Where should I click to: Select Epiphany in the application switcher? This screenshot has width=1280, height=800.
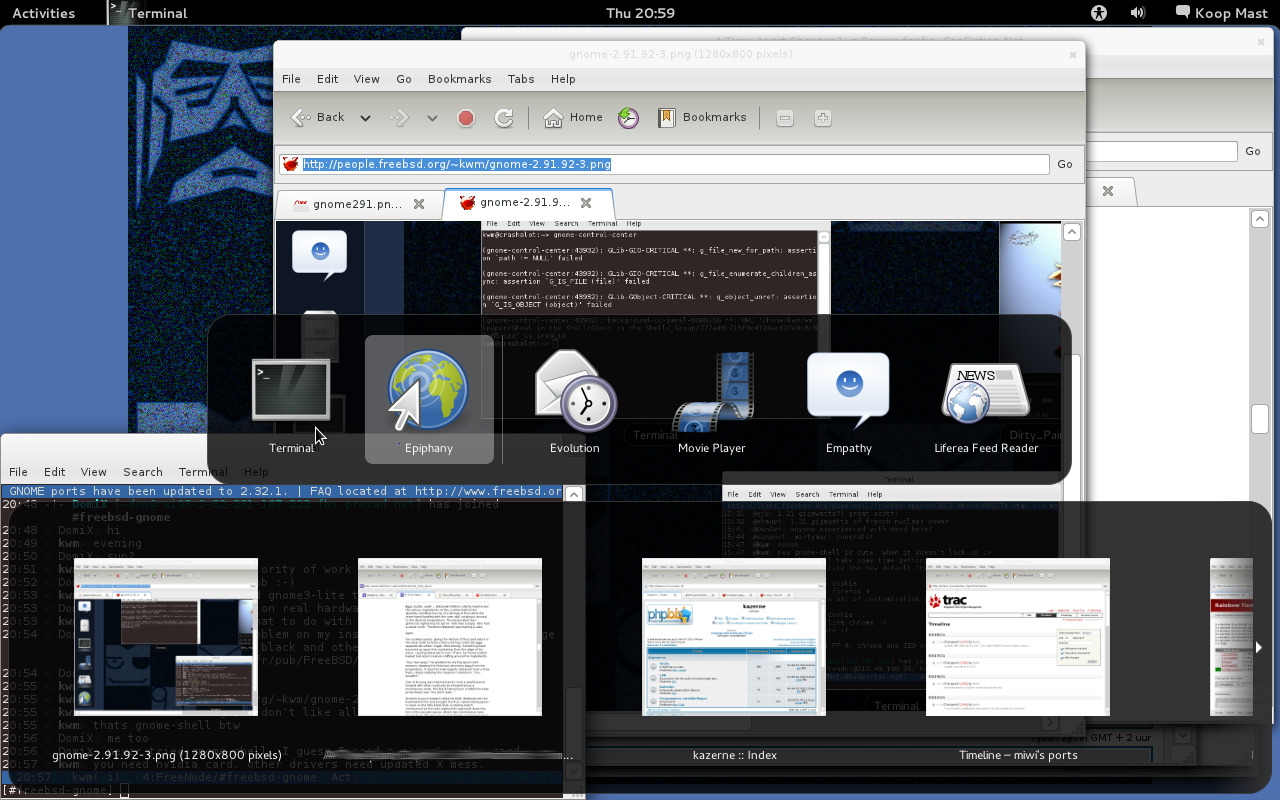[429, 400]
